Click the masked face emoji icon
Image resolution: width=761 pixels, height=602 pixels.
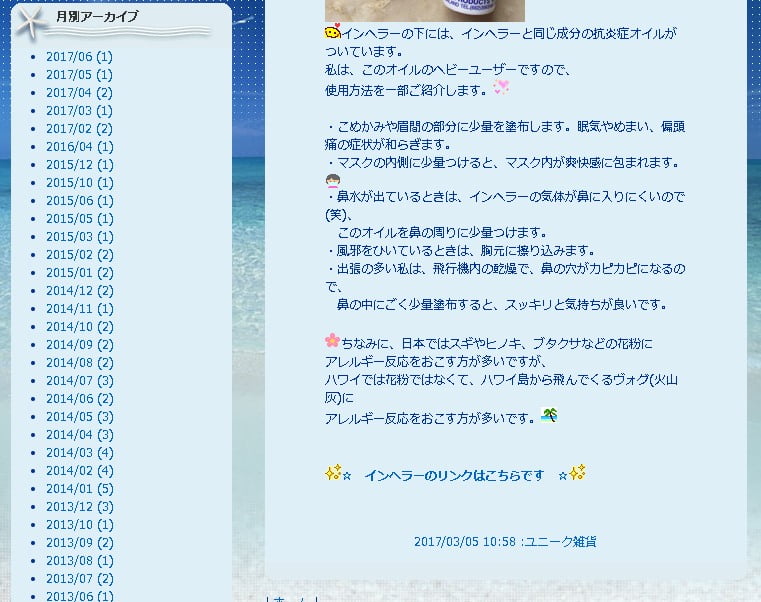click(333, 181)
